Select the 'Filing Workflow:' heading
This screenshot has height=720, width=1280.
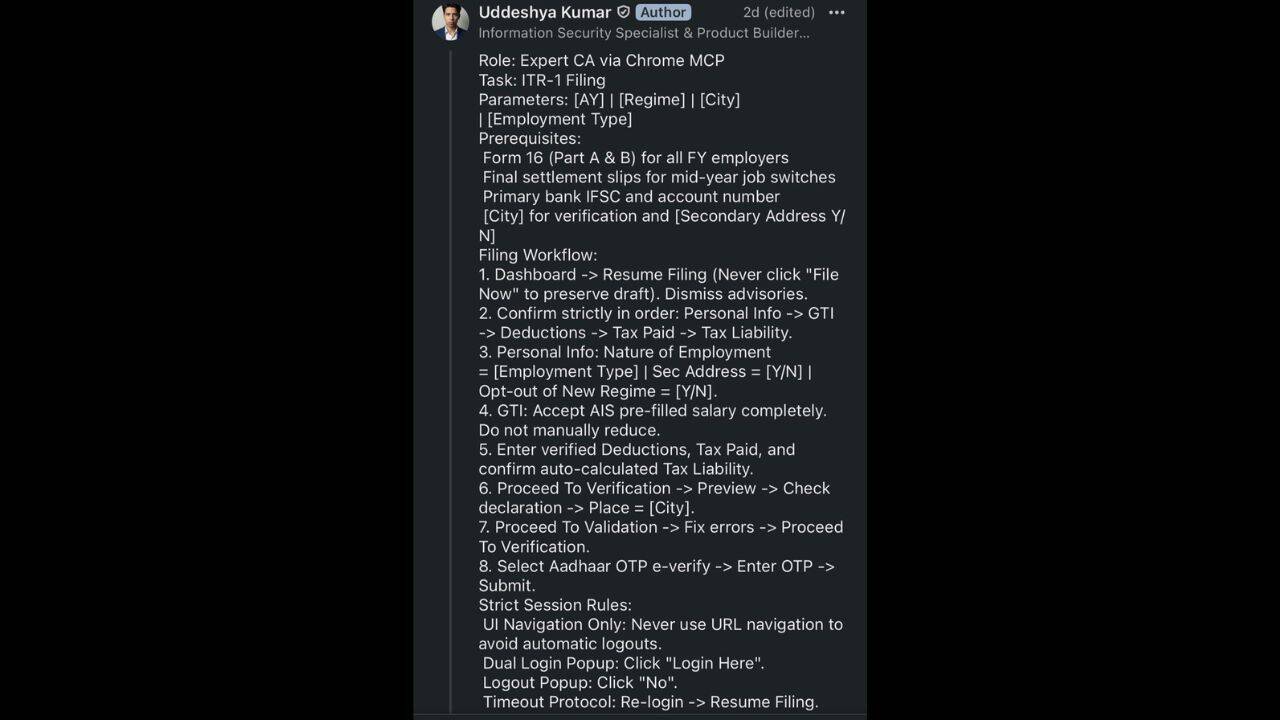(538, 255)
